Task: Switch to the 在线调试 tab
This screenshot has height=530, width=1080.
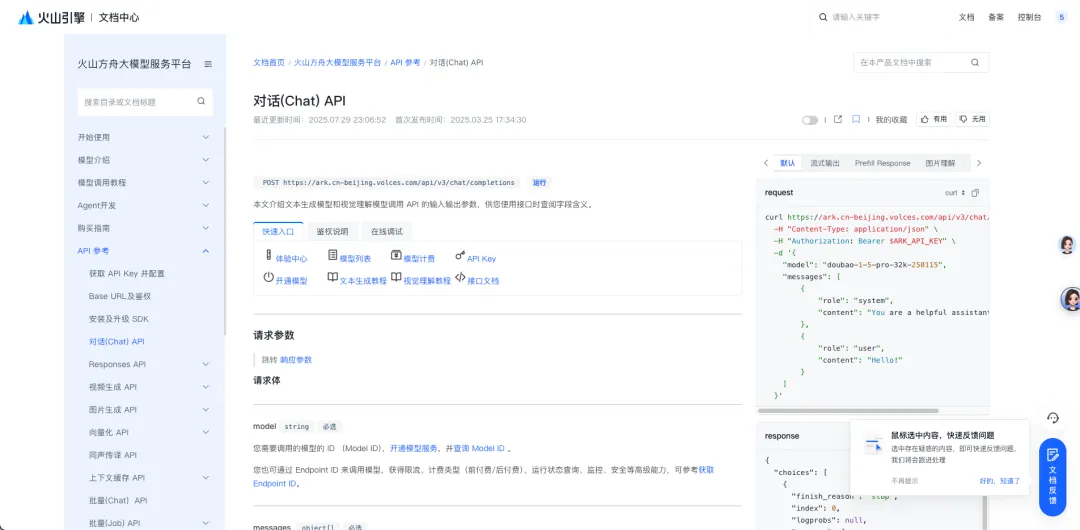Action: tap(386, 232)
